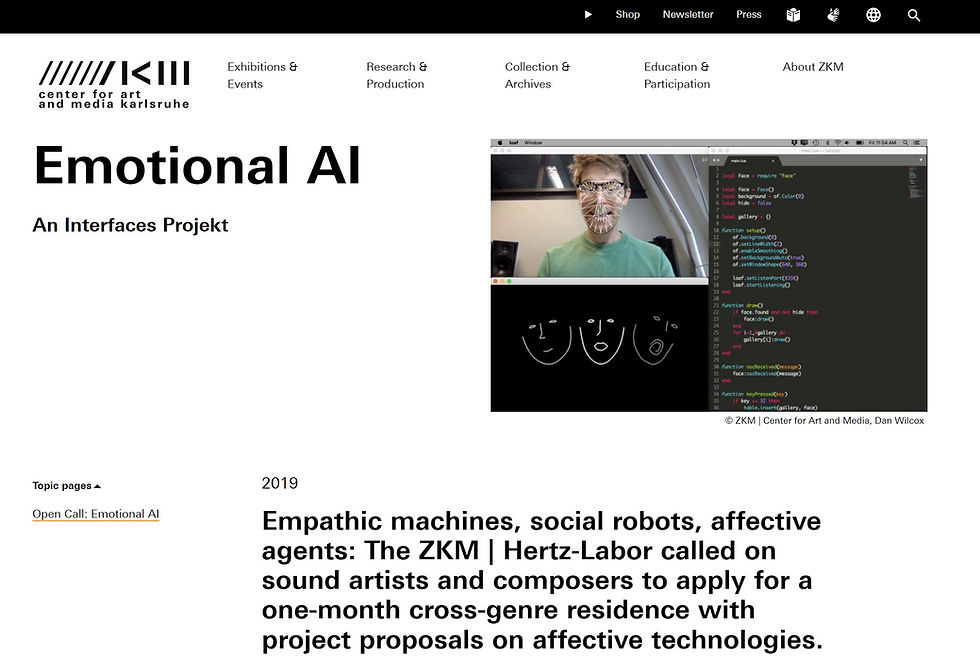Open the About ZKM menu
The image size is (980, 670).
tap(813, 67)
